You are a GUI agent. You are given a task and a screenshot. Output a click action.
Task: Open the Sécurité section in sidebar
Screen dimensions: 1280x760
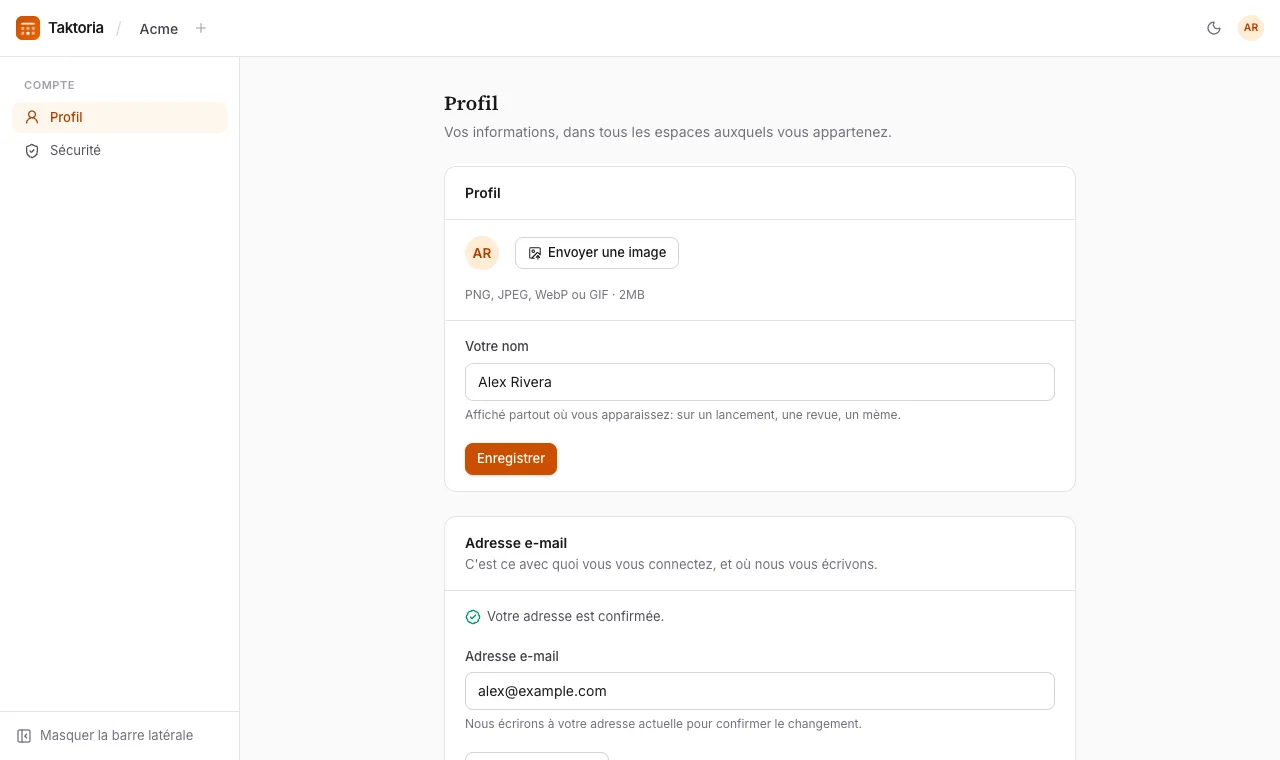120,150
